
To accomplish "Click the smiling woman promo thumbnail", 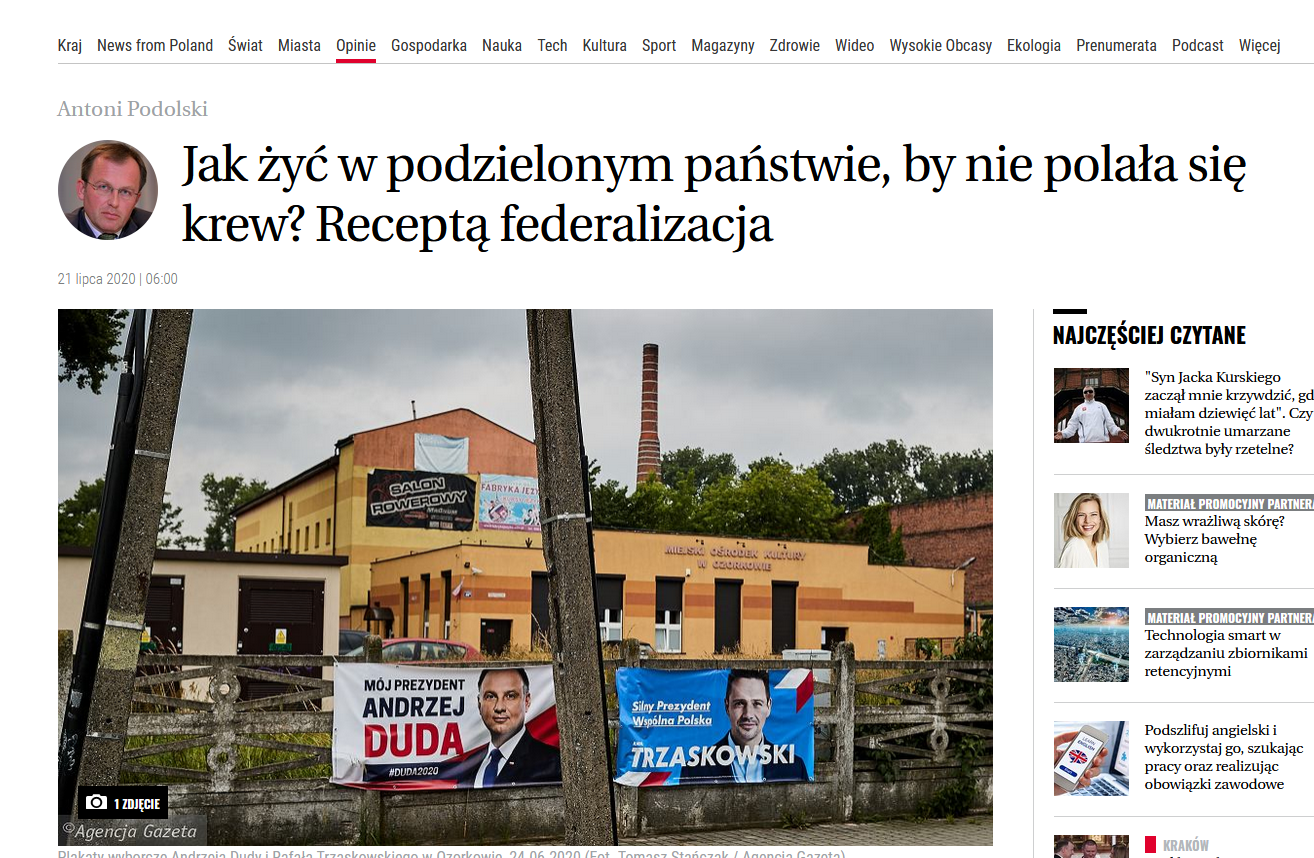I will (x=1091, y=530).
